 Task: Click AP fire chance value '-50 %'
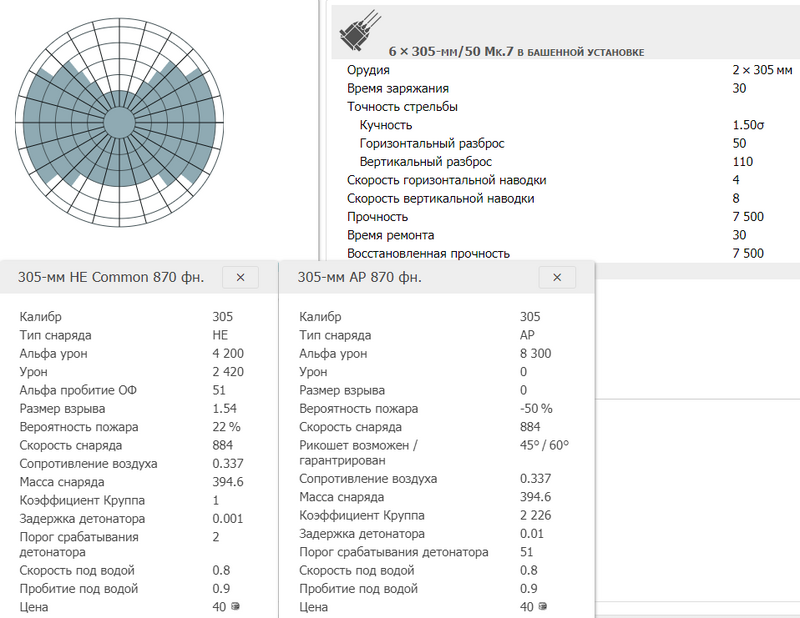[536, 409]
